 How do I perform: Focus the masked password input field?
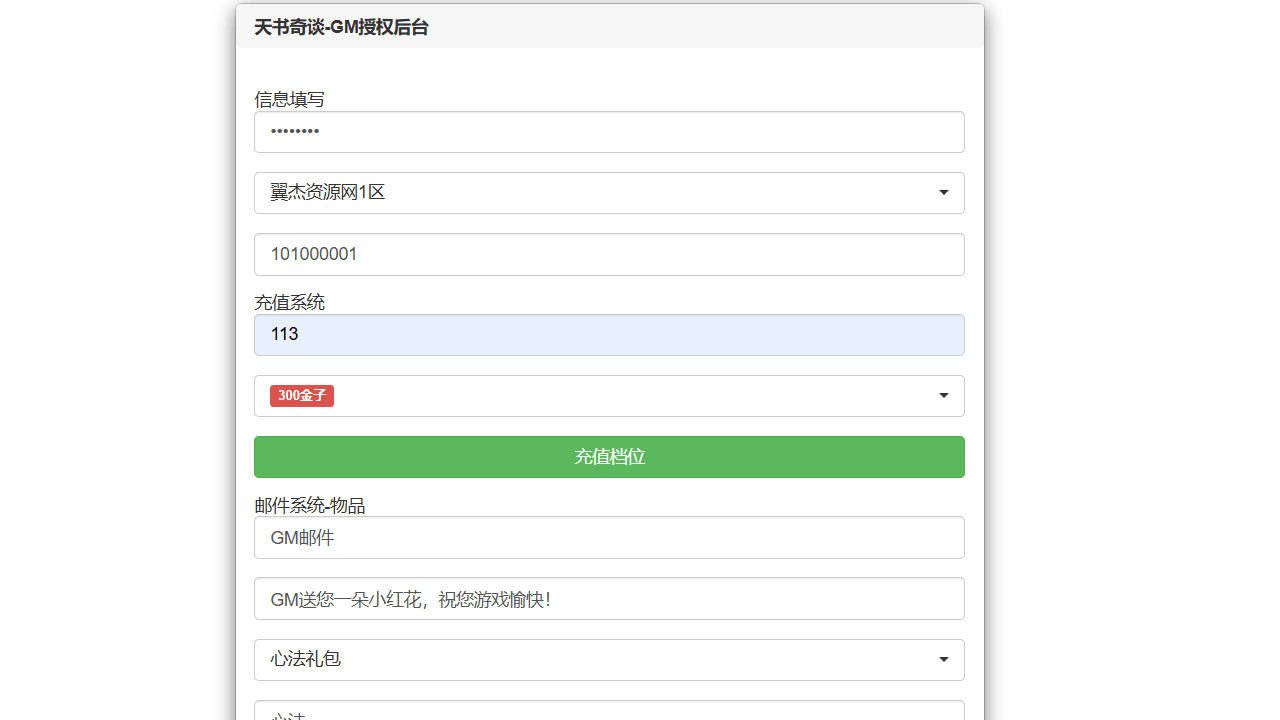point(608,132)
